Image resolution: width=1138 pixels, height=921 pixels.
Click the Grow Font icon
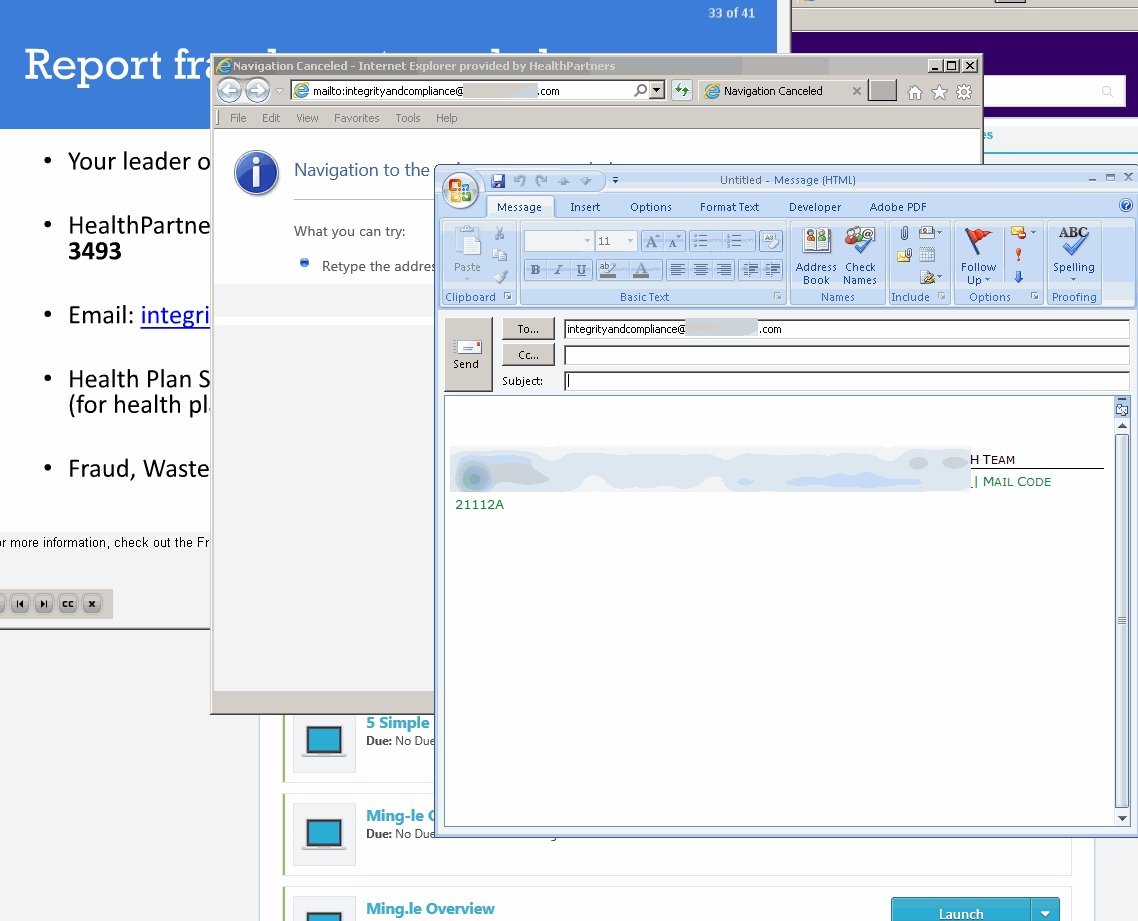point(652,241)
